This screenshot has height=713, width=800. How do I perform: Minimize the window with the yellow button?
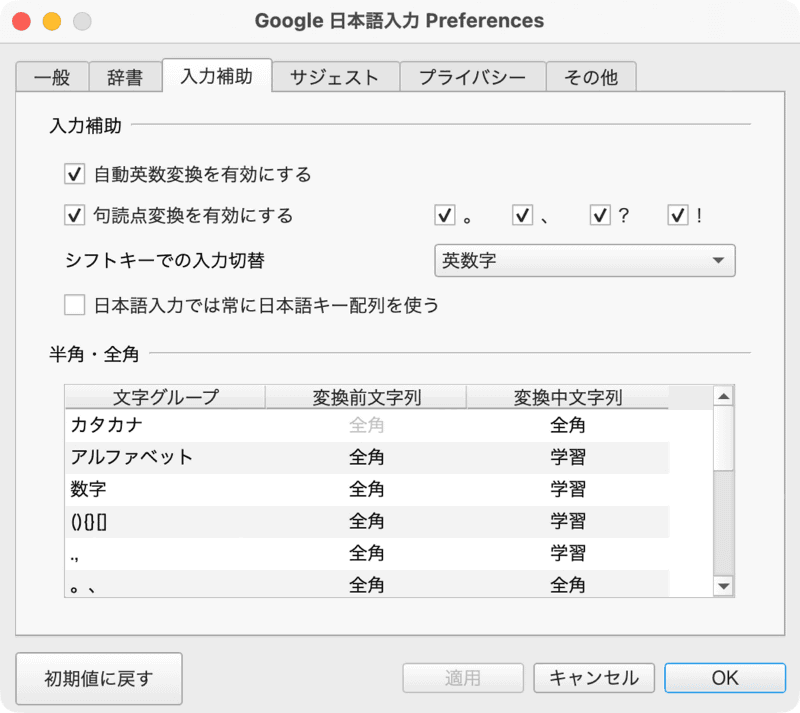pos(52,21)
